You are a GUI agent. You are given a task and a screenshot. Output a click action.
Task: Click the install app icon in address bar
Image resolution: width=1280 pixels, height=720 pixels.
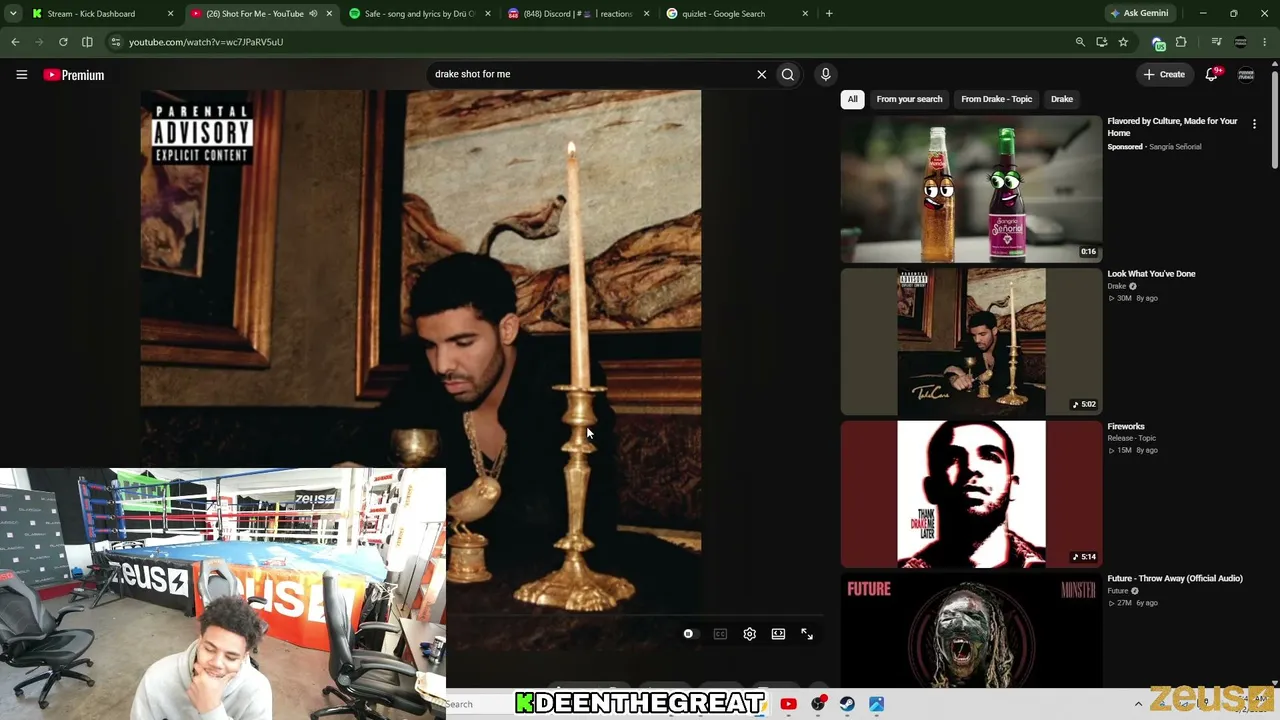1101,42
